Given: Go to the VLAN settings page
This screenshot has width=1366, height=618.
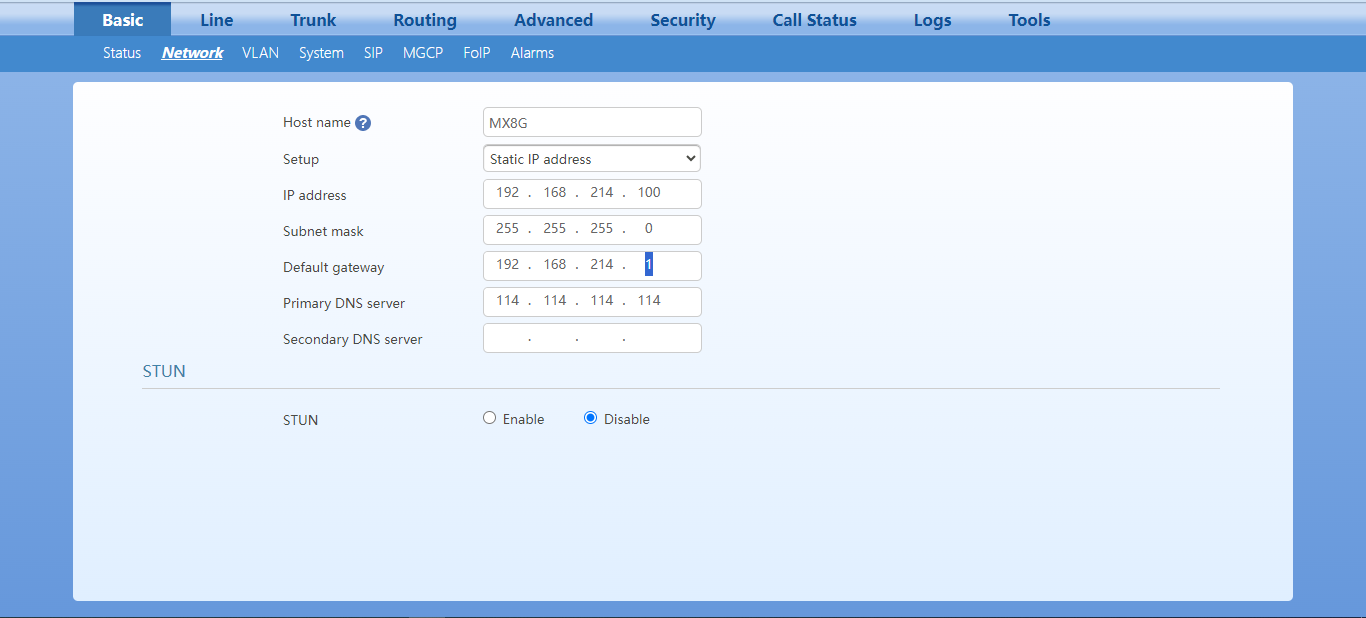Looking at the screenshot, I should tap(260, 53).
